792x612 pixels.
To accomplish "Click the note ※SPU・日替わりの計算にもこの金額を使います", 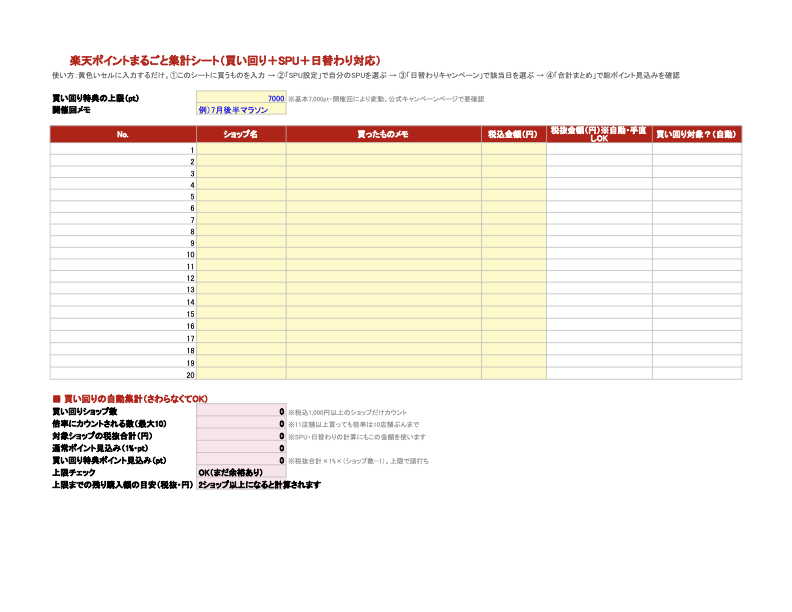I will (x=357, y=437).
